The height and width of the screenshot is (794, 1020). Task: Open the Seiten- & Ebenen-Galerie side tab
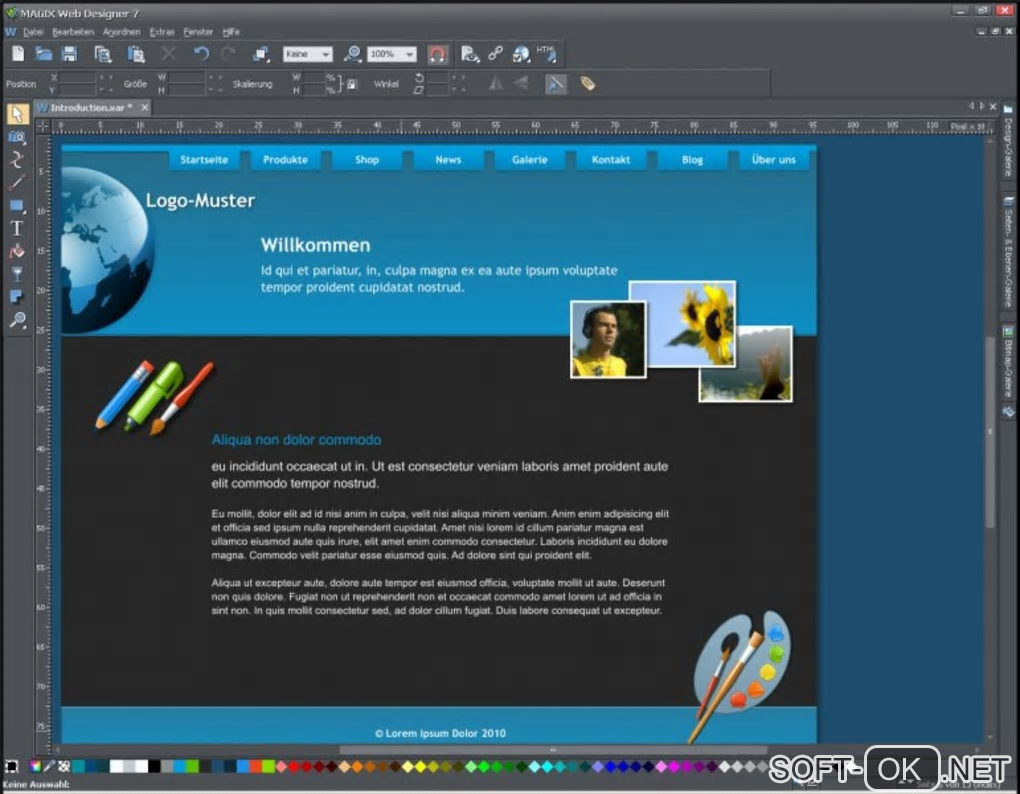[1008, 251]
